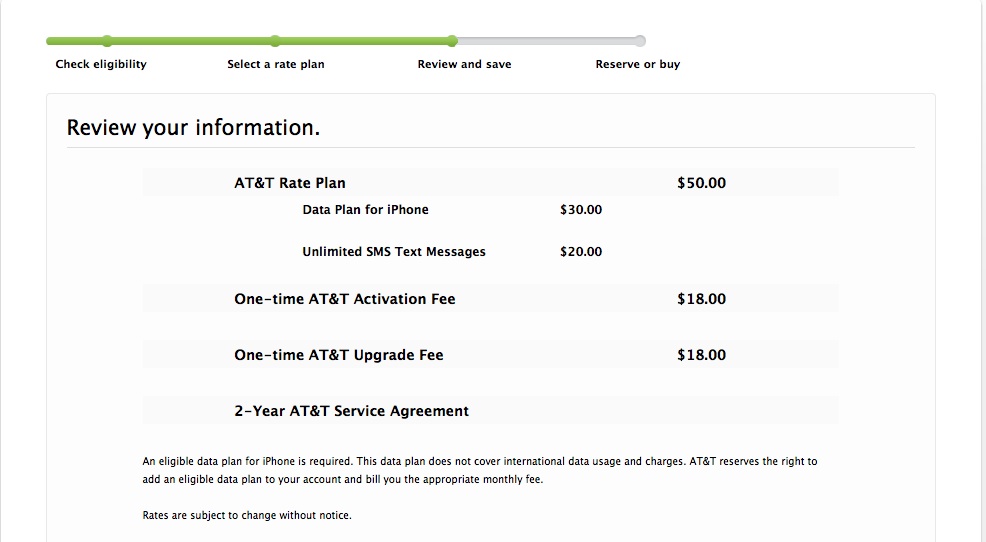Click One-time AT&T Activation Fee row
The width and height of the screenshot is (986, 542).
[345, 299]
